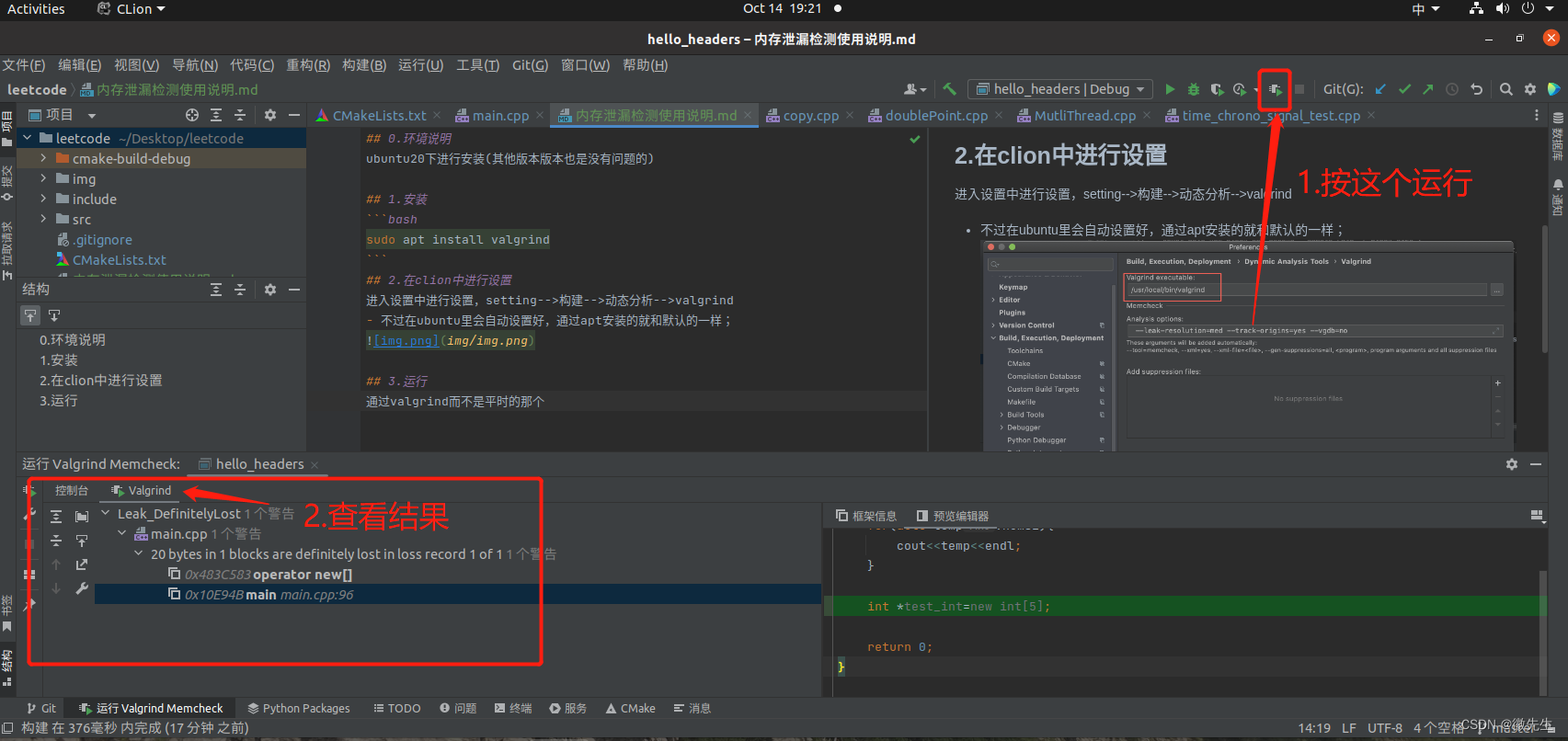
Task: Open the 构建(B) menu
Action: pyautogui.click(x=364, y=65)
